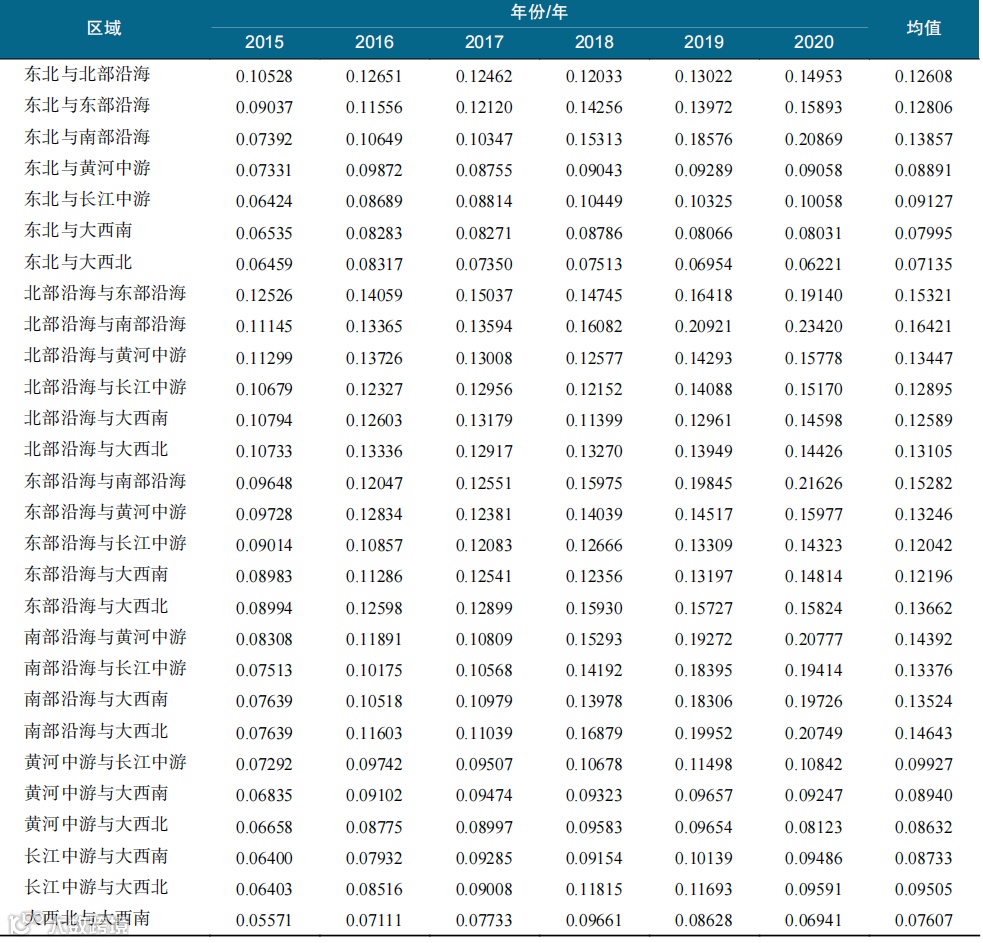Click value 0.12899 in 2017 column
983x943 pixels.
[484, 608]
